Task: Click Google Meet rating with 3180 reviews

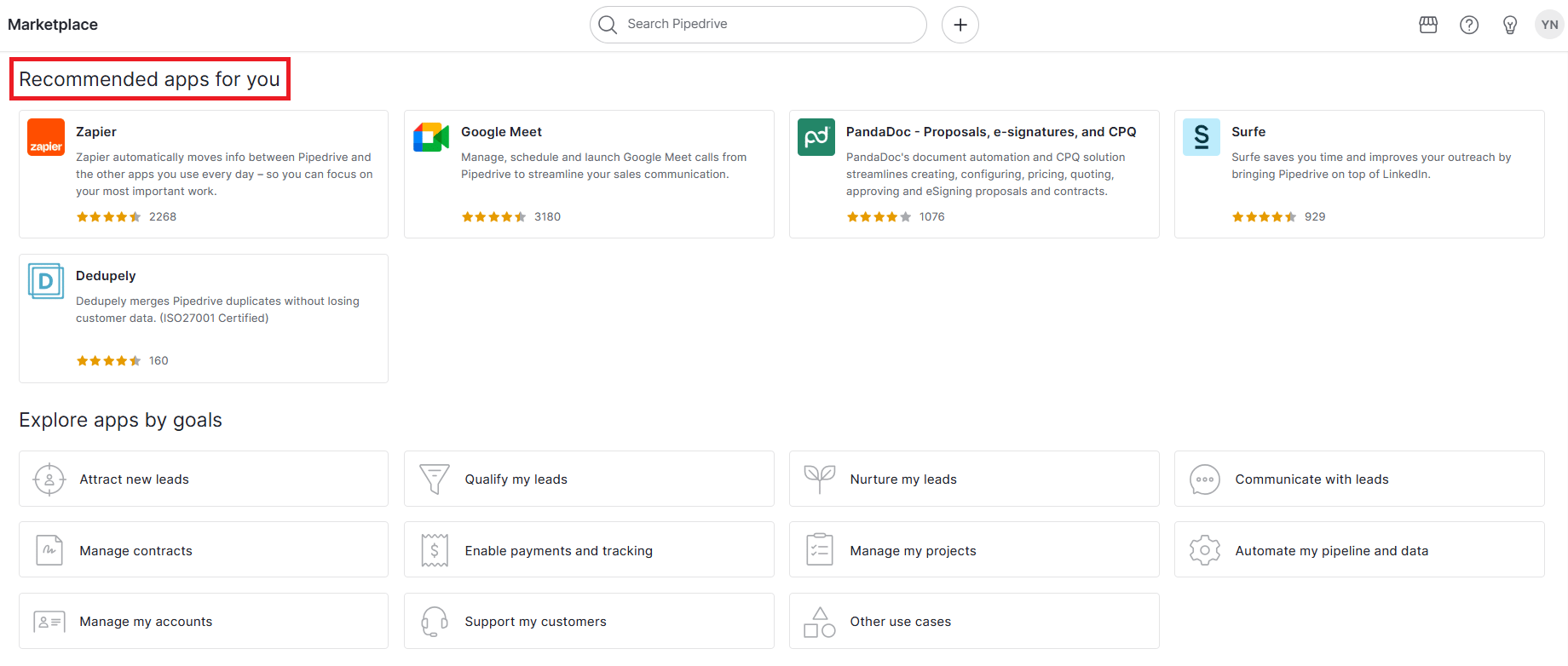Action: pos(511,217)
